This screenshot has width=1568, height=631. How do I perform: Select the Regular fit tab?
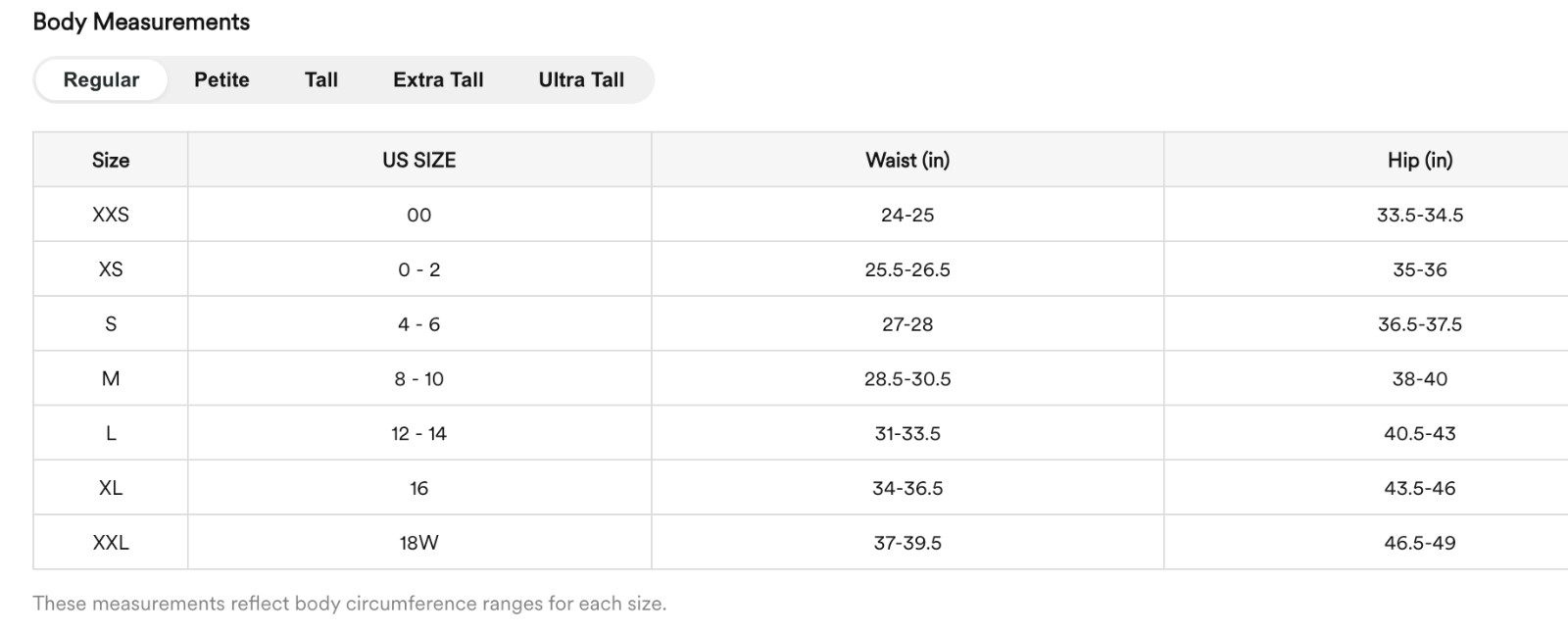[101, 79]
